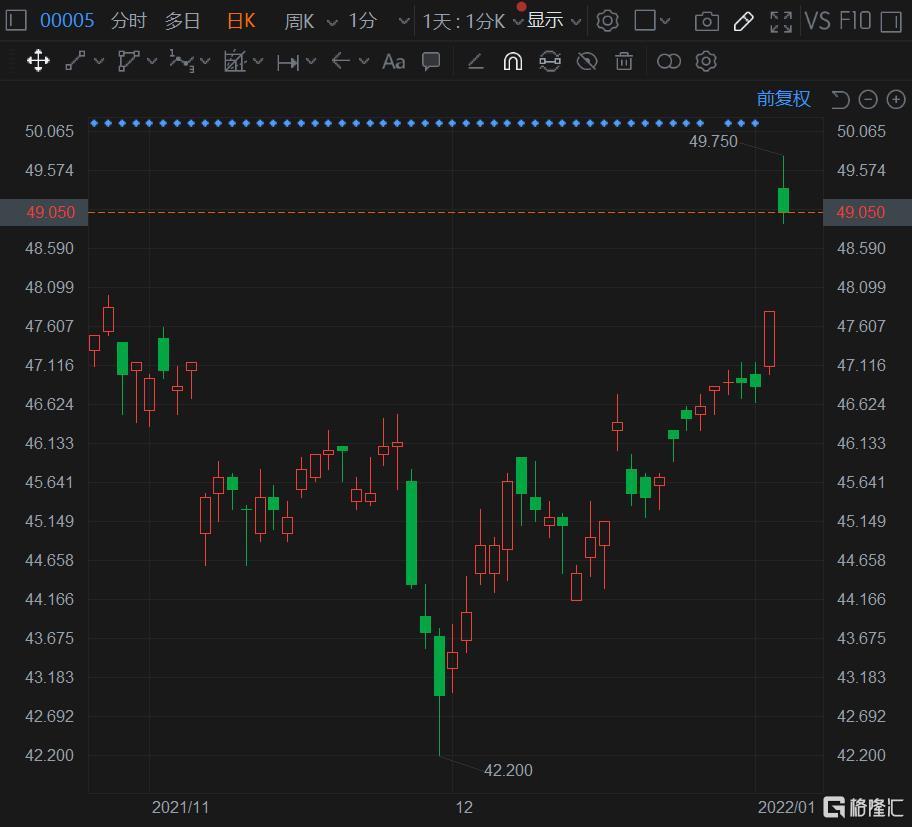This screenshot has height=827, width=912.
Task: Toggle hide all drawings eye icon
Action: (587, 62)
